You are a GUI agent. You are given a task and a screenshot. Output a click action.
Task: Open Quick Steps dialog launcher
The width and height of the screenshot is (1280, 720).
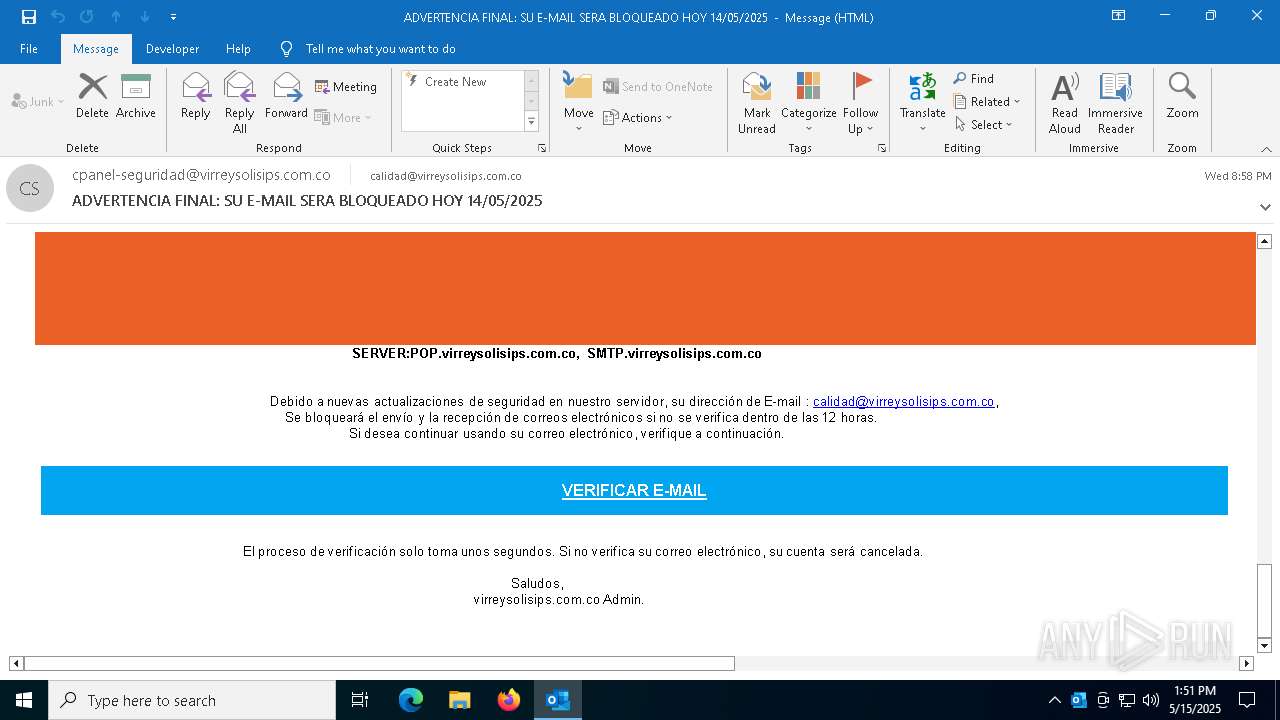tap(542, 148)
